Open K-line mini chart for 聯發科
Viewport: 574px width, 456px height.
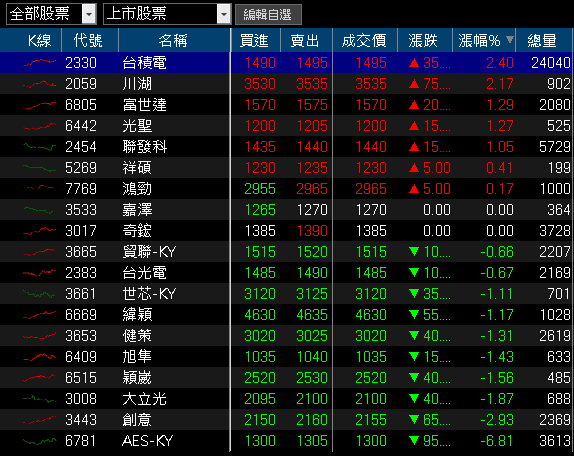pyautogui.click(x=40, y=147)
